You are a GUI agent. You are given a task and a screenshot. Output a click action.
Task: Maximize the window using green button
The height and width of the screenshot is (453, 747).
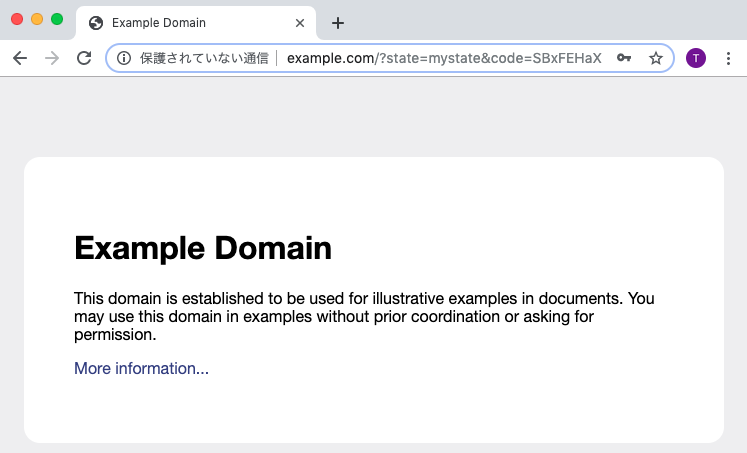[57, 19]
